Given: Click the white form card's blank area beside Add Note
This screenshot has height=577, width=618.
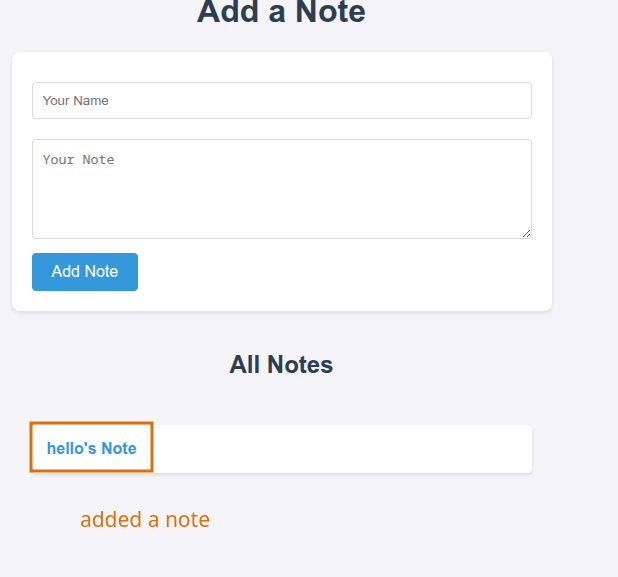Looking at the screenshot, I should [x=340, y=272].
